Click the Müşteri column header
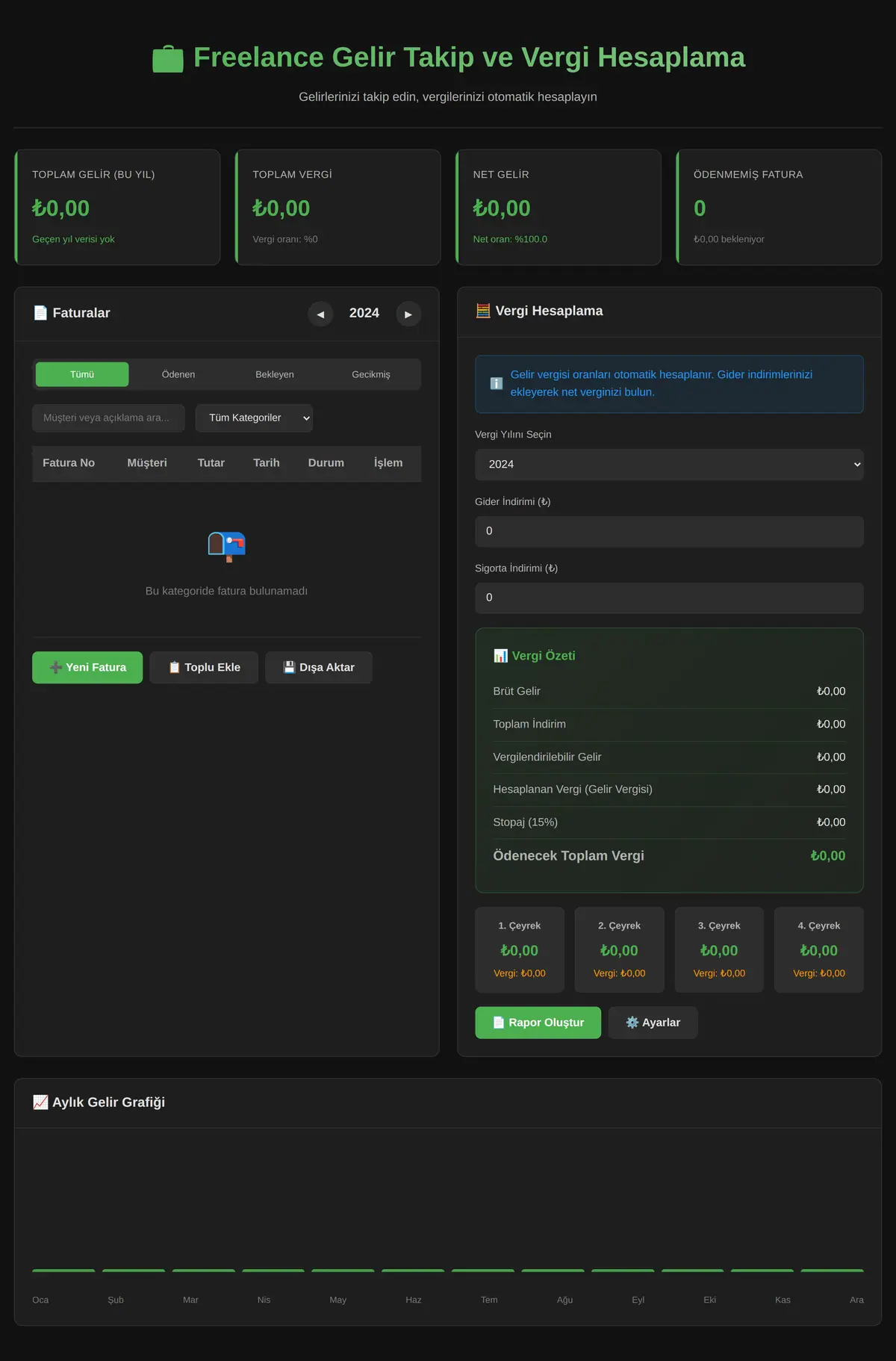Image resolution: width=896 pixels, height=1361 pixels. [x=147, y=463]
